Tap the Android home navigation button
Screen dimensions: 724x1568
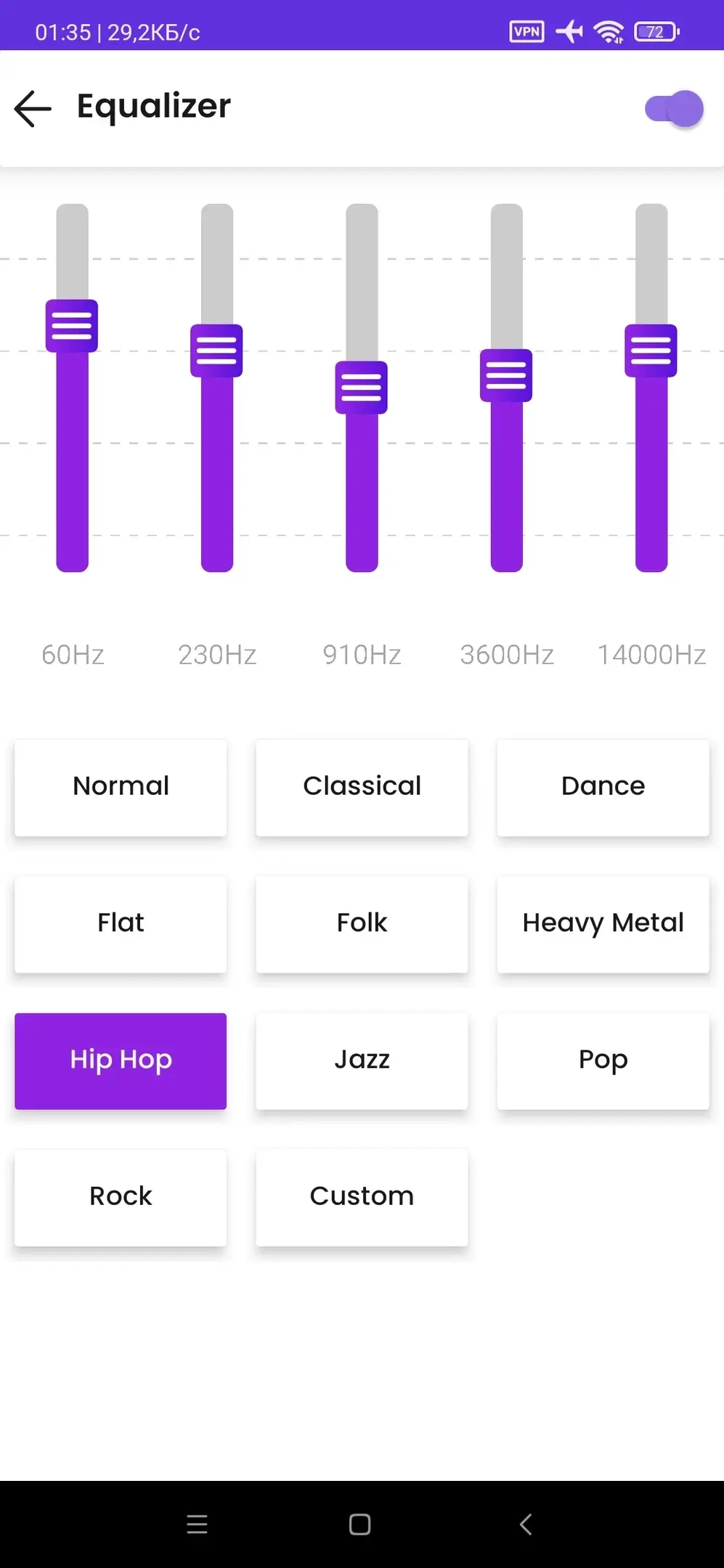(x=360, y=1524)
